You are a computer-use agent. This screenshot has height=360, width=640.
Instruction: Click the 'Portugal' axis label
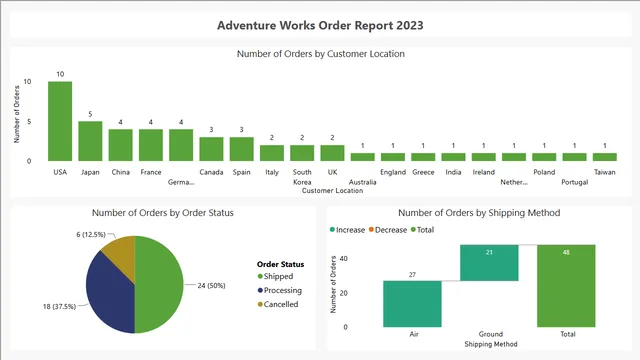click(574, 182)
